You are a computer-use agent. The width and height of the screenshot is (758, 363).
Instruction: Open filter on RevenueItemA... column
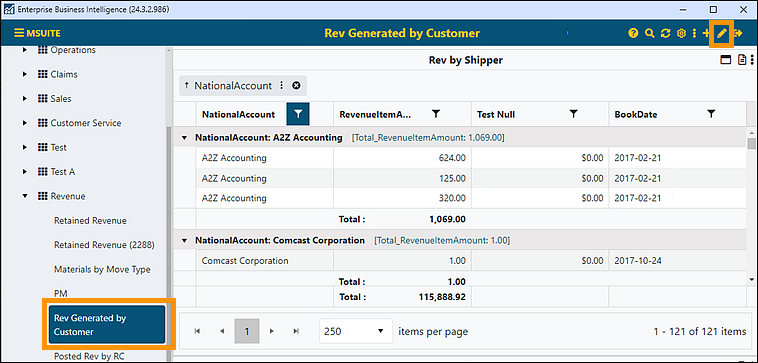436,114
